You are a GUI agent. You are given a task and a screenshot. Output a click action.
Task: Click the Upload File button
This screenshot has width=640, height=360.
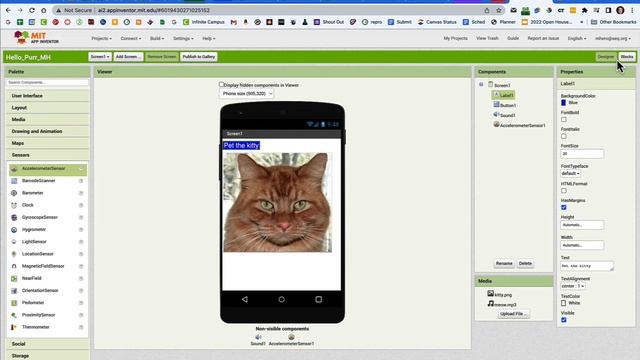pyautogui.click(x=513, y=314)
